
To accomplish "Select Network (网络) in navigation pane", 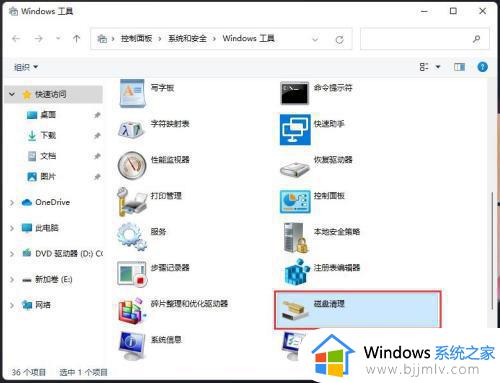I will [43, 305].
